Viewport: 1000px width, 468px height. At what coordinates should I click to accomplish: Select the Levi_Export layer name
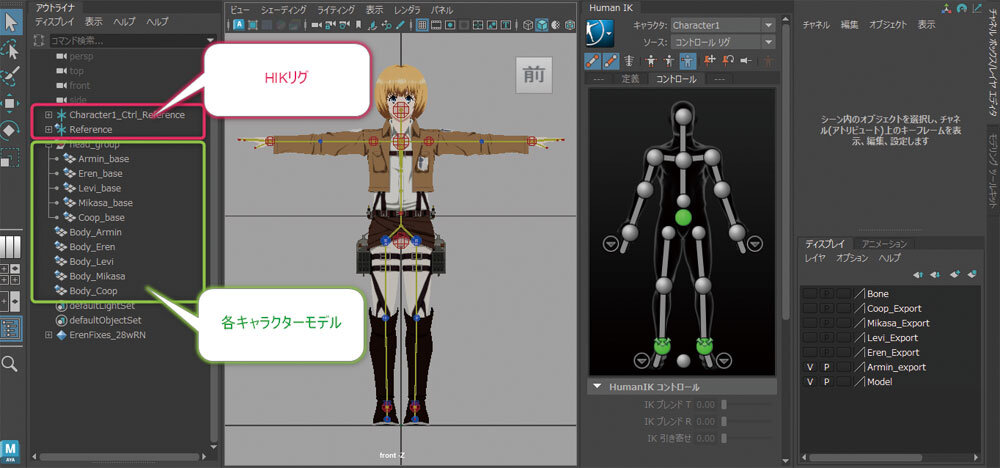point(893,338)
